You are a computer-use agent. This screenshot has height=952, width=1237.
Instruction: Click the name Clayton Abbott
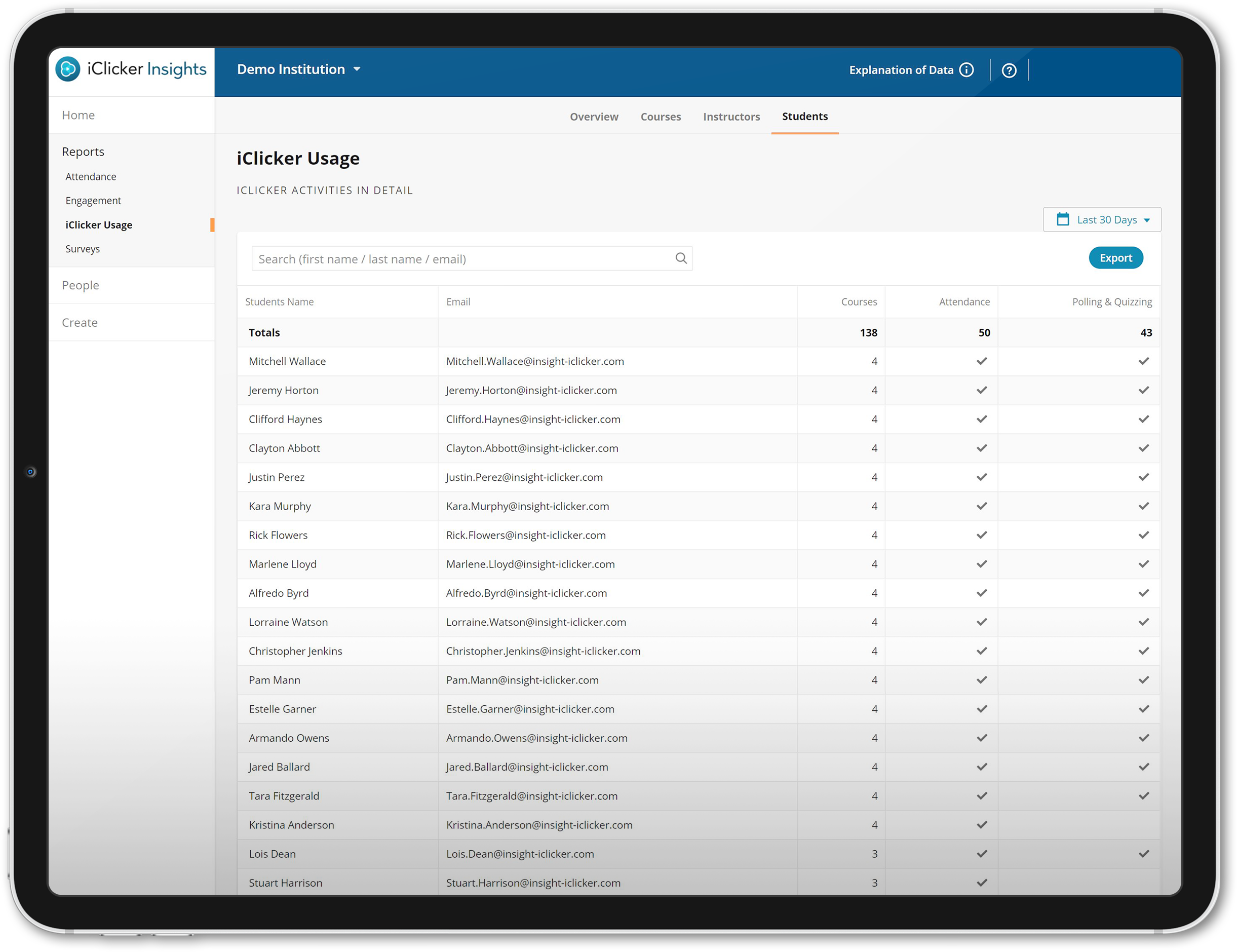[284, 448]
